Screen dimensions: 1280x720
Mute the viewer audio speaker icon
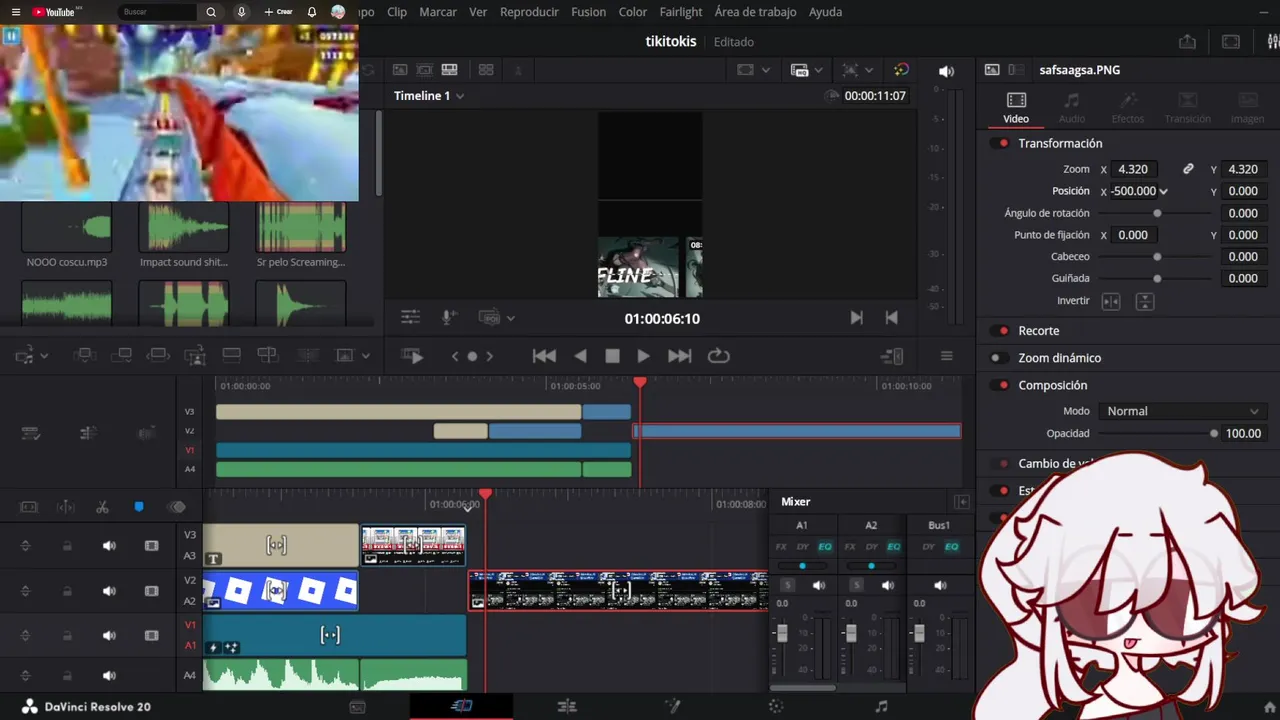[946, 71]
